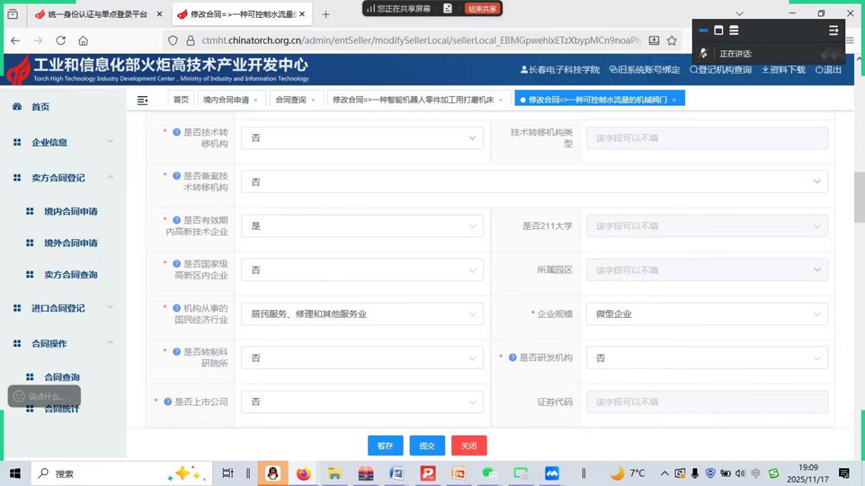
Task: Click help icon beside 是否研发机构
Action: point(512,358)
